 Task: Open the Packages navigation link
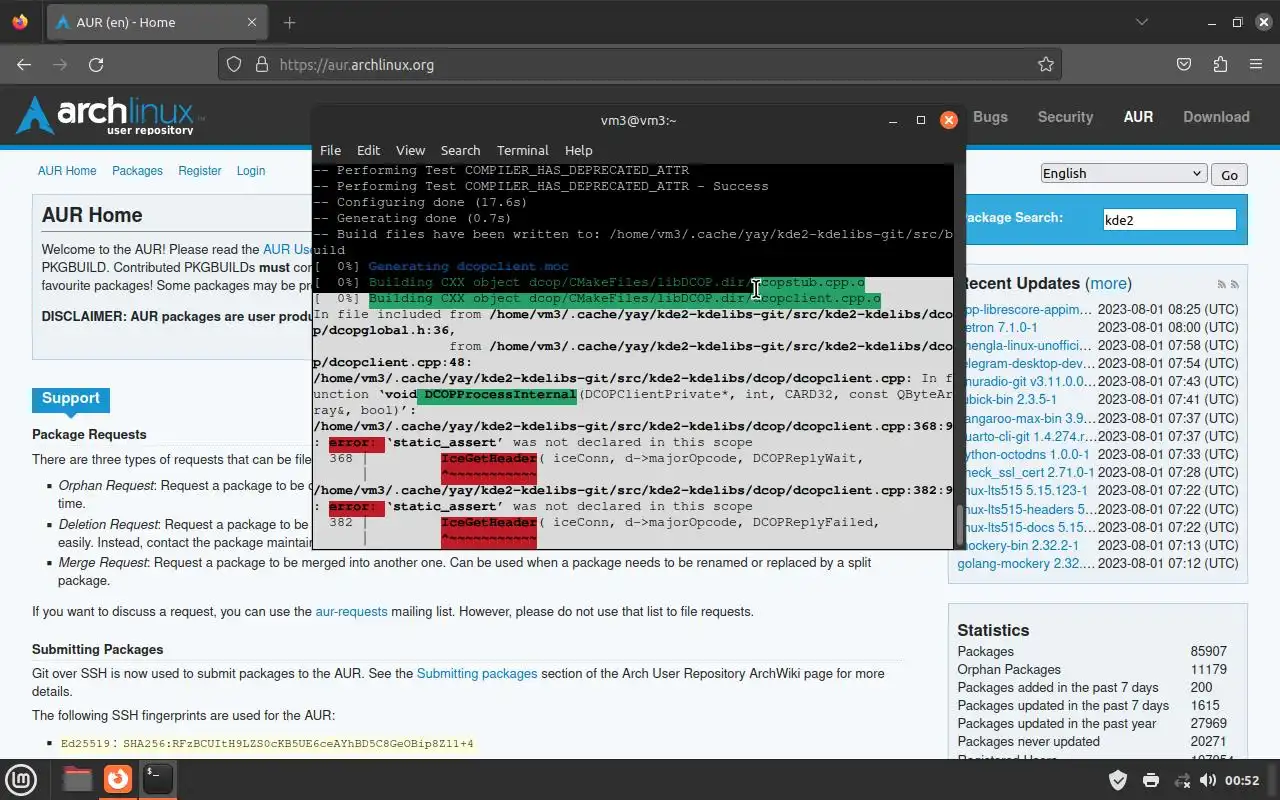[137, 171]
